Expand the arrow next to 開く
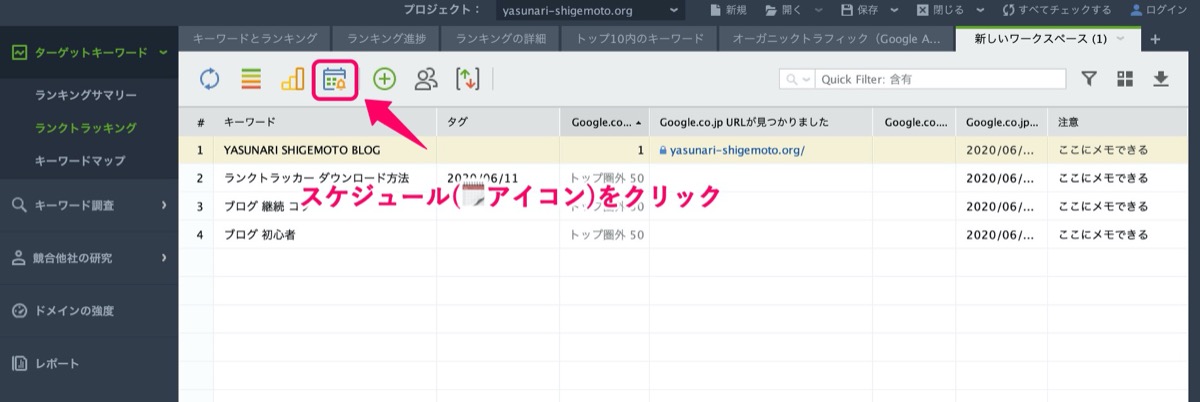Screen dimensions: 1200x402 [x=818, y=10]
